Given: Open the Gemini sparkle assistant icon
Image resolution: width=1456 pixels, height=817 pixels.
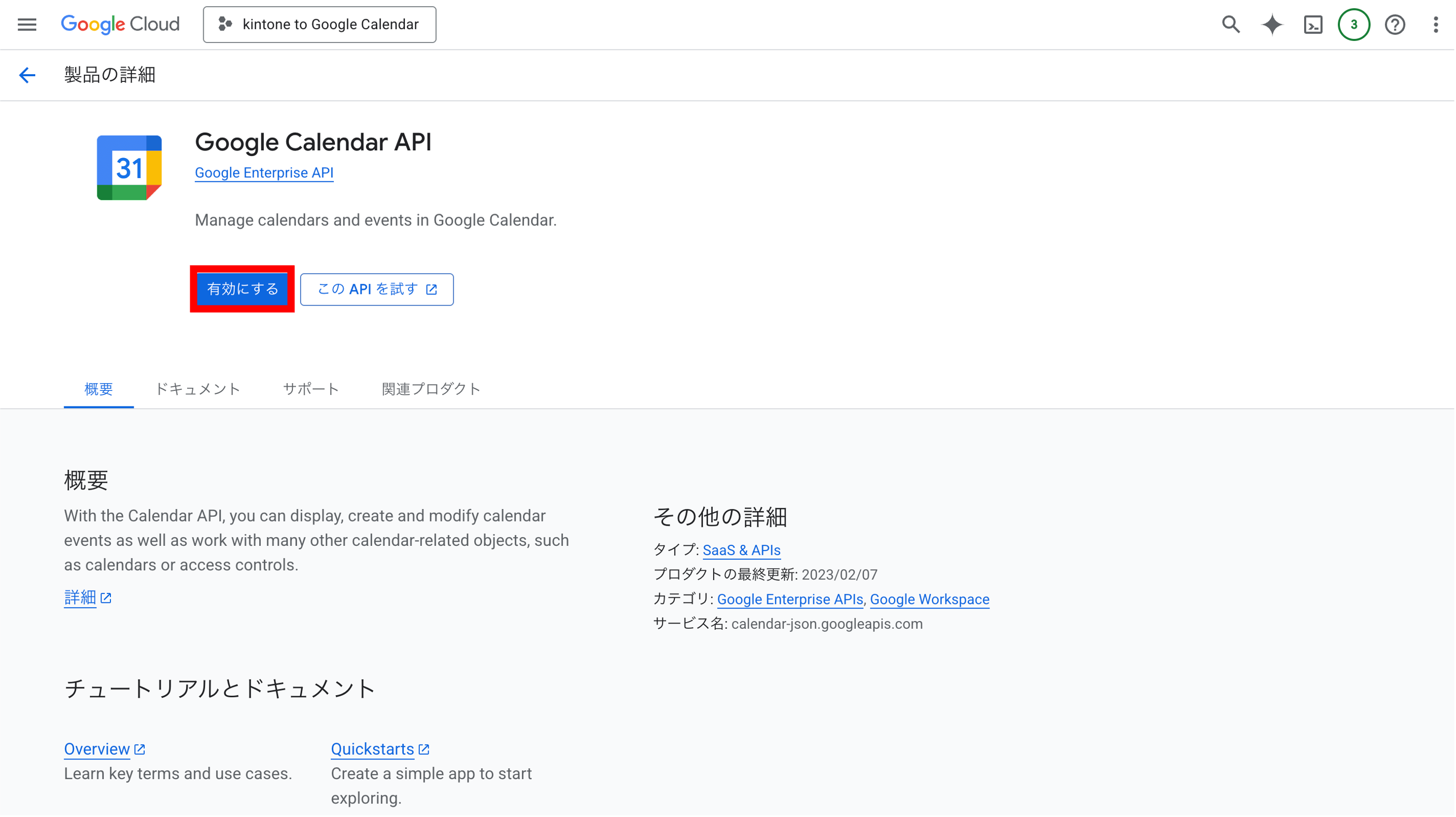Looking at the screenshot, I should click(x=1272, y=24).
